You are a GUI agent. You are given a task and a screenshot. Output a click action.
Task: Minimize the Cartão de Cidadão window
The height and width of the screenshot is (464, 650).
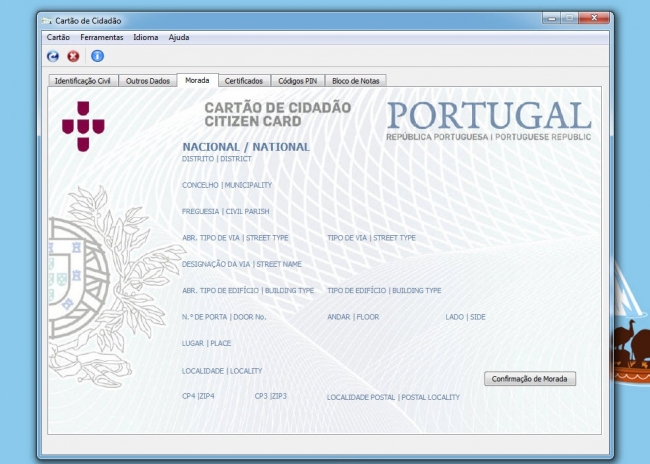pos(551,18)
